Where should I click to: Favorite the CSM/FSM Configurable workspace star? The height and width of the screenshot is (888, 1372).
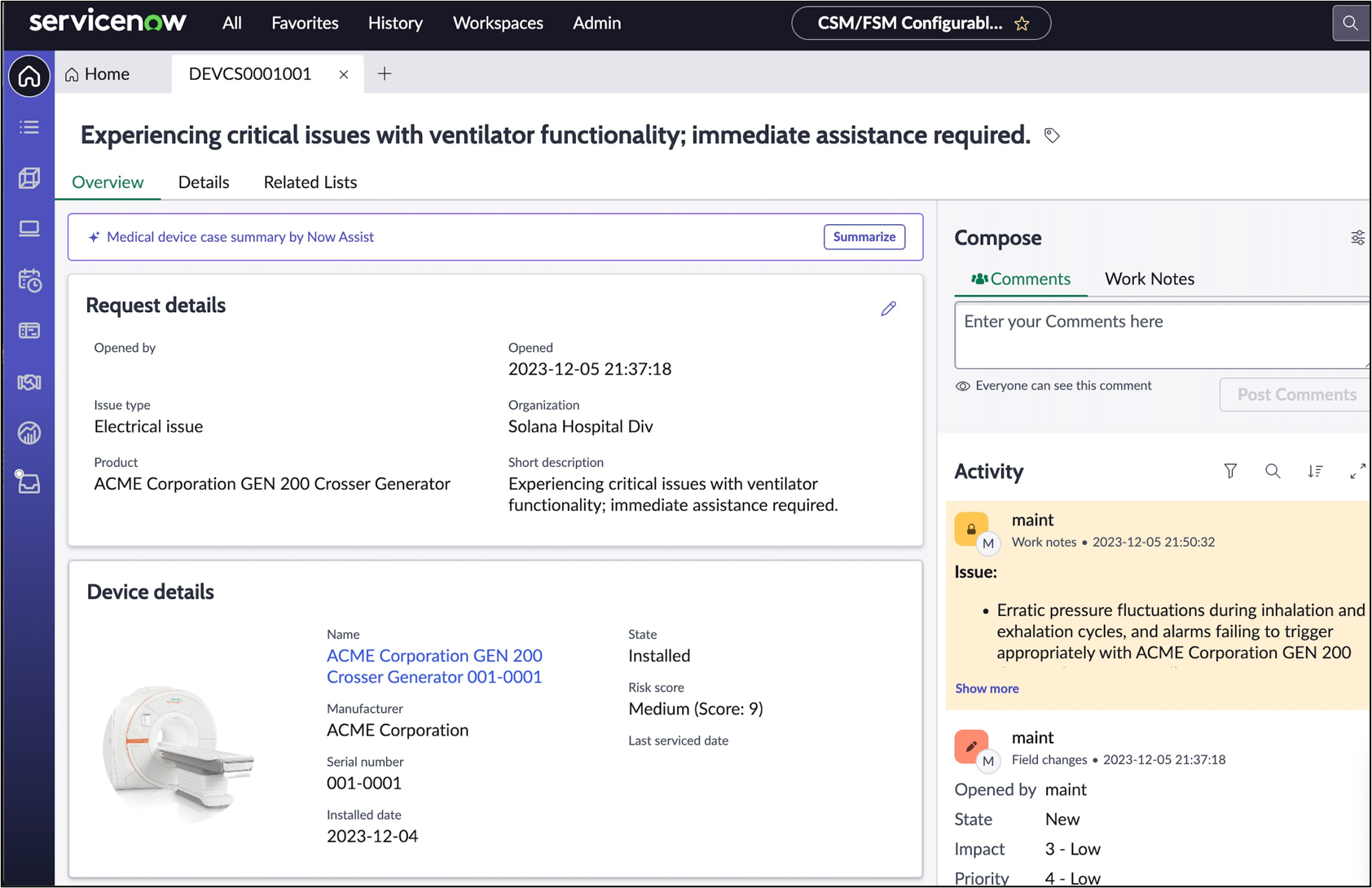click(1022, 24)
